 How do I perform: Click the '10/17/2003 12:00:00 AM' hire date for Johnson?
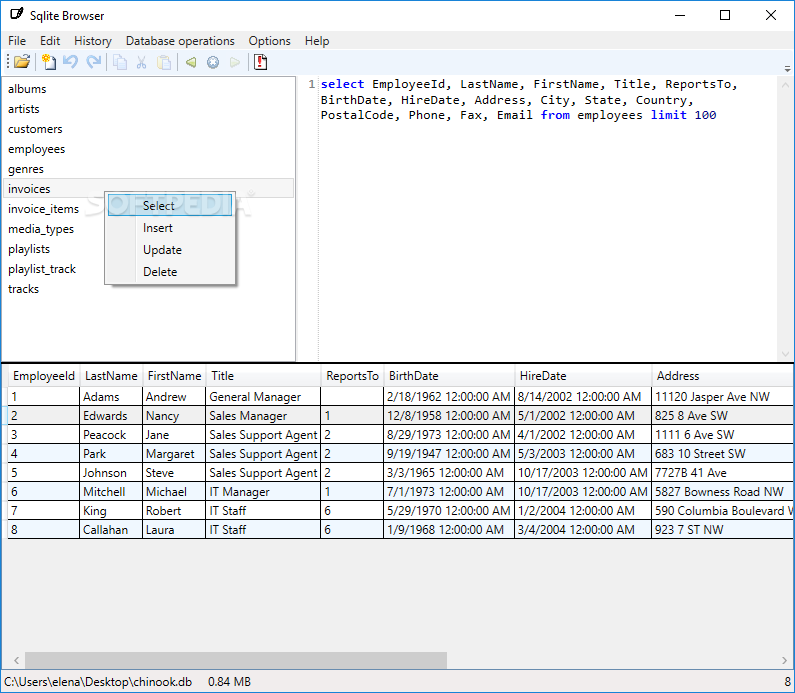point(583,472)
